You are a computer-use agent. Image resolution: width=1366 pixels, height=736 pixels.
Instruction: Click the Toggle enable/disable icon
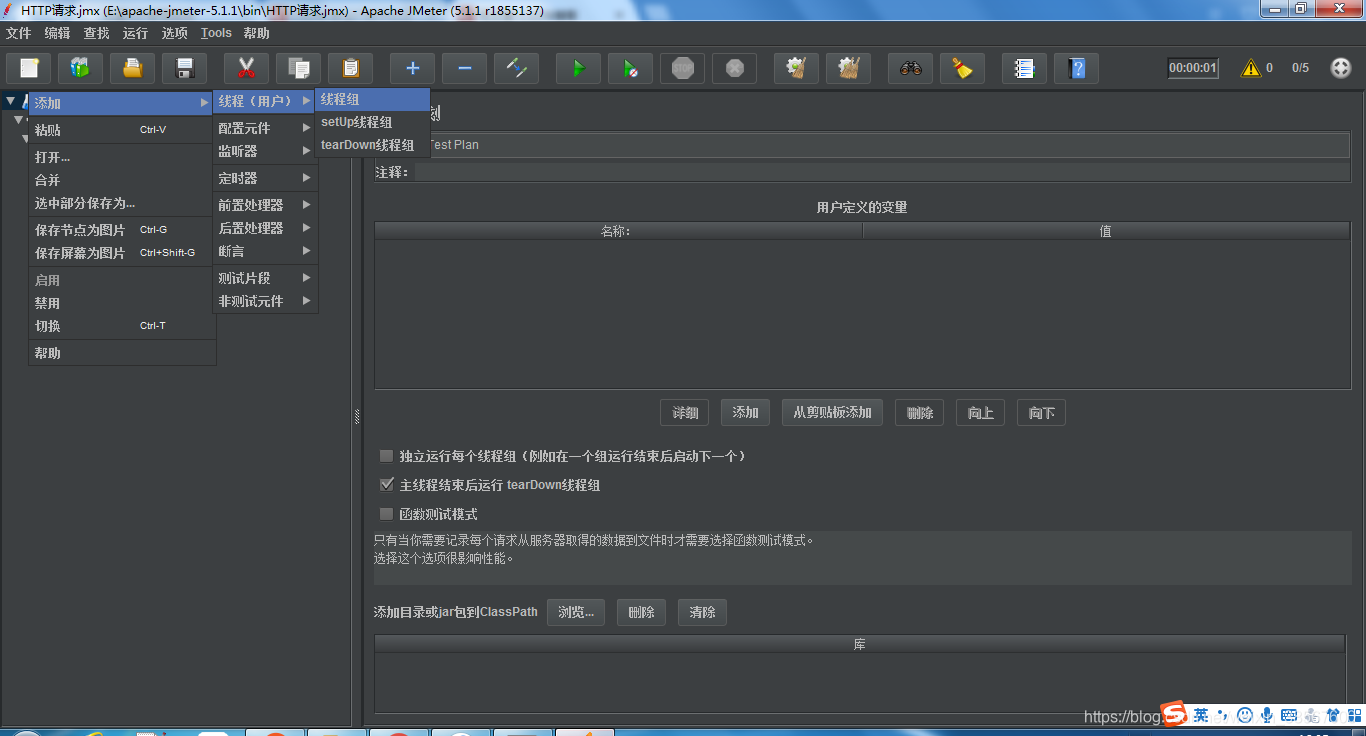(516, 68)
